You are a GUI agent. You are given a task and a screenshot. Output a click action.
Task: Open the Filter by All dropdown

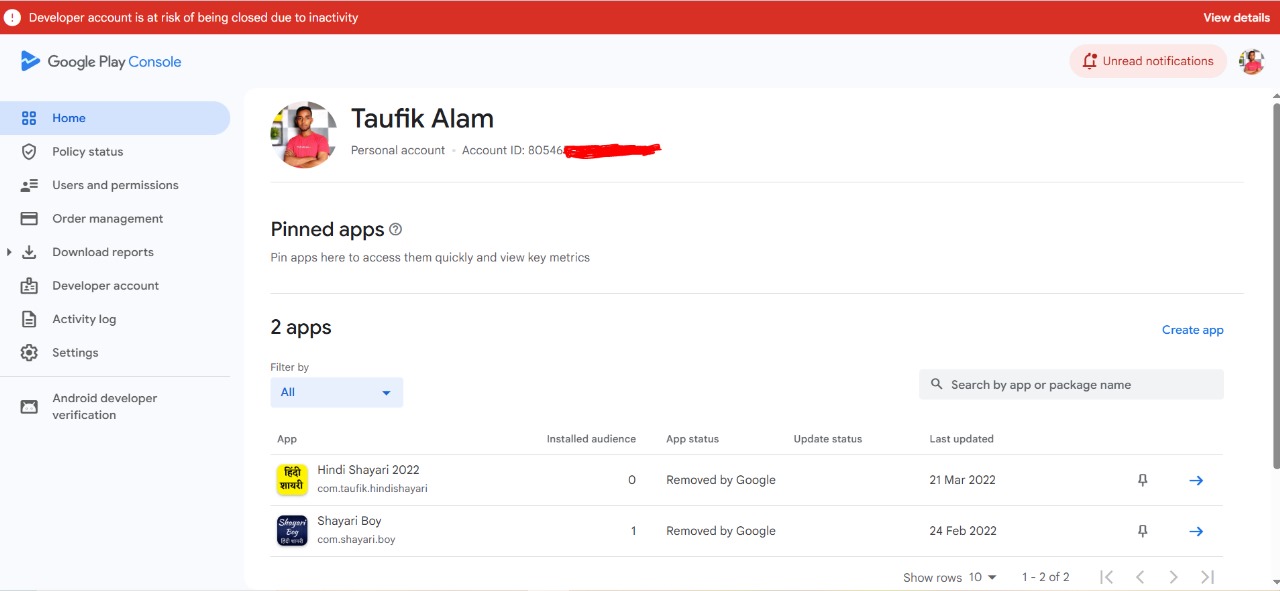click(336, 392)
